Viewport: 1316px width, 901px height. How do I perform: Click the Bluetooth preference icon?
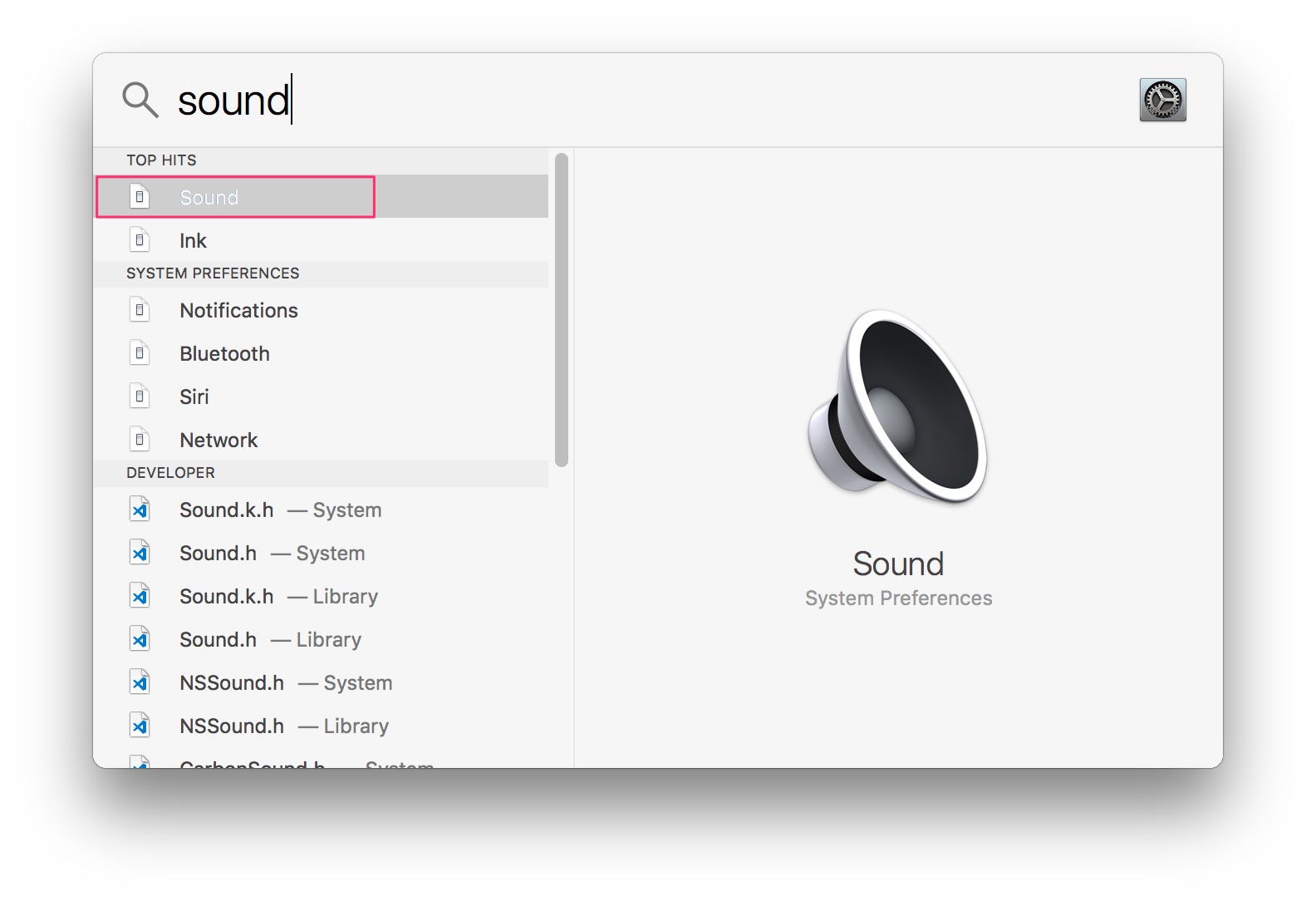[140, 353]
